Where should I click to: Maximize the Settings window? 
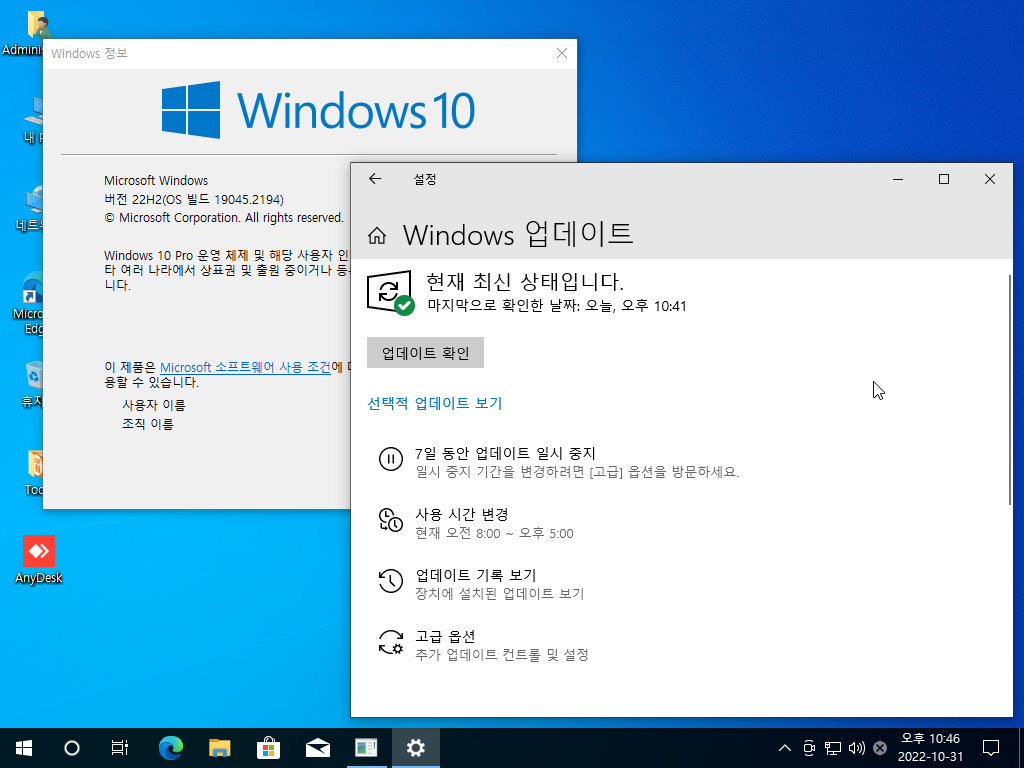pyautogui.click(x=944, y=179)
